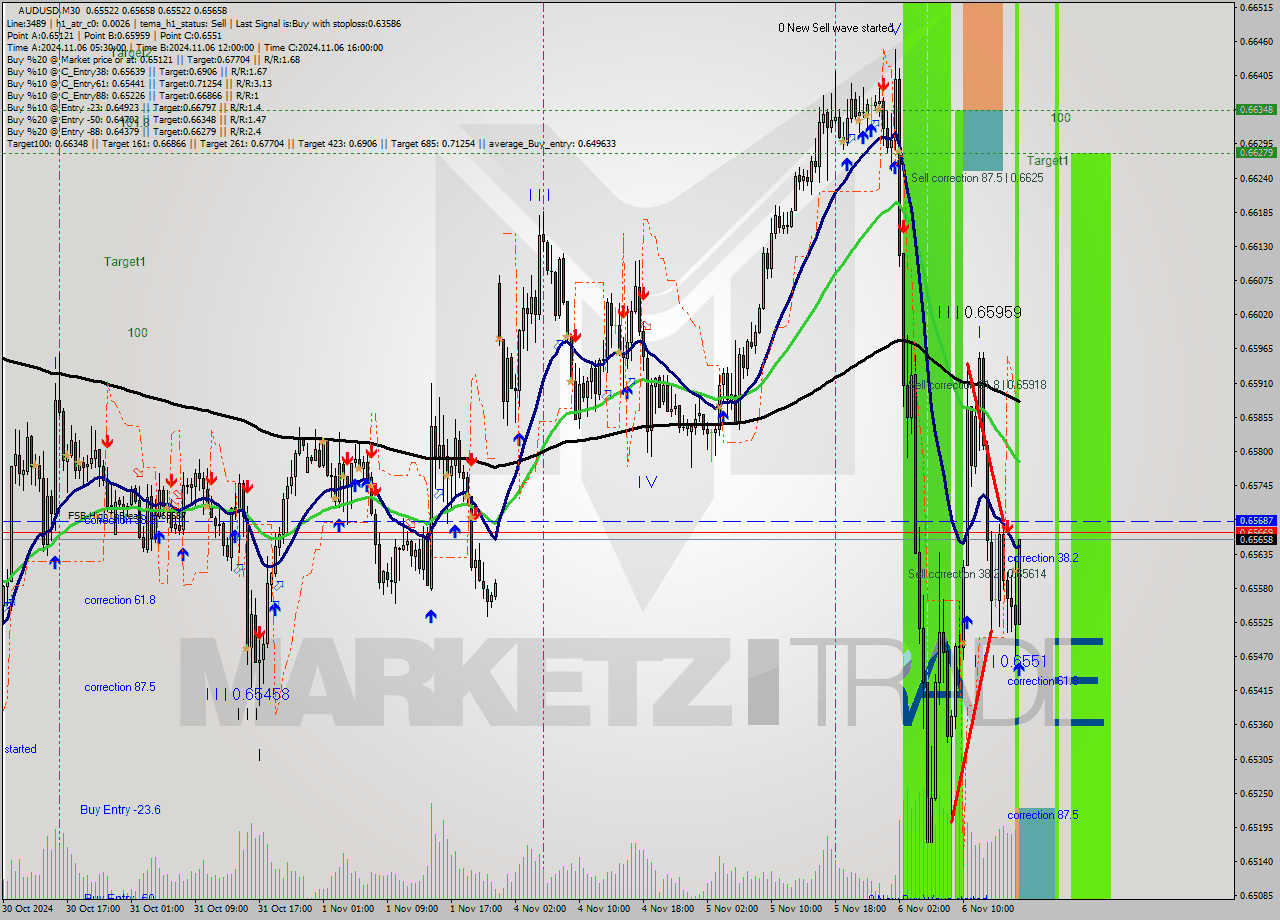
Task: Click the '6 Nov 02:00' time axis label
Action: click(925, 909)
